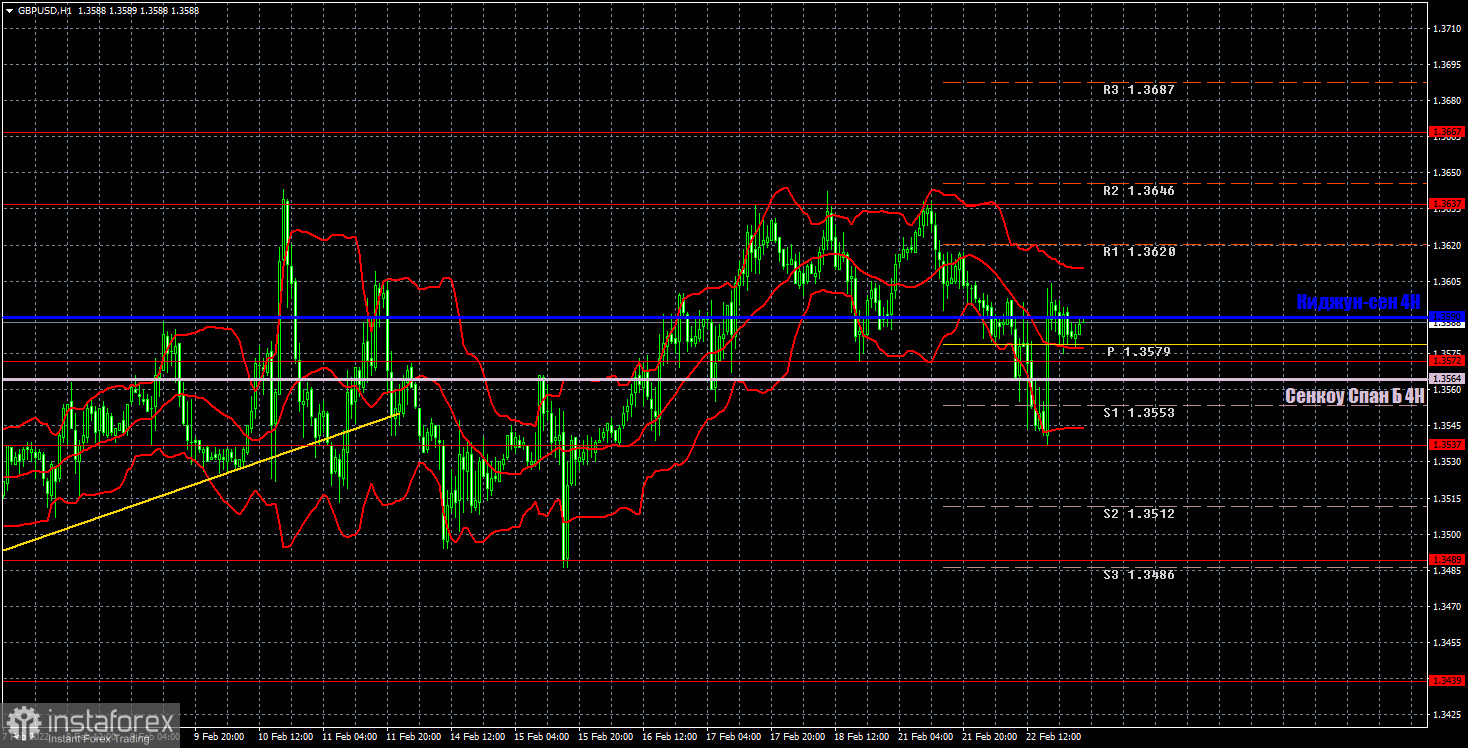Click the 1.3515 price axis value
This screenshot has width=1468, height=748.
coord(1447,498)
